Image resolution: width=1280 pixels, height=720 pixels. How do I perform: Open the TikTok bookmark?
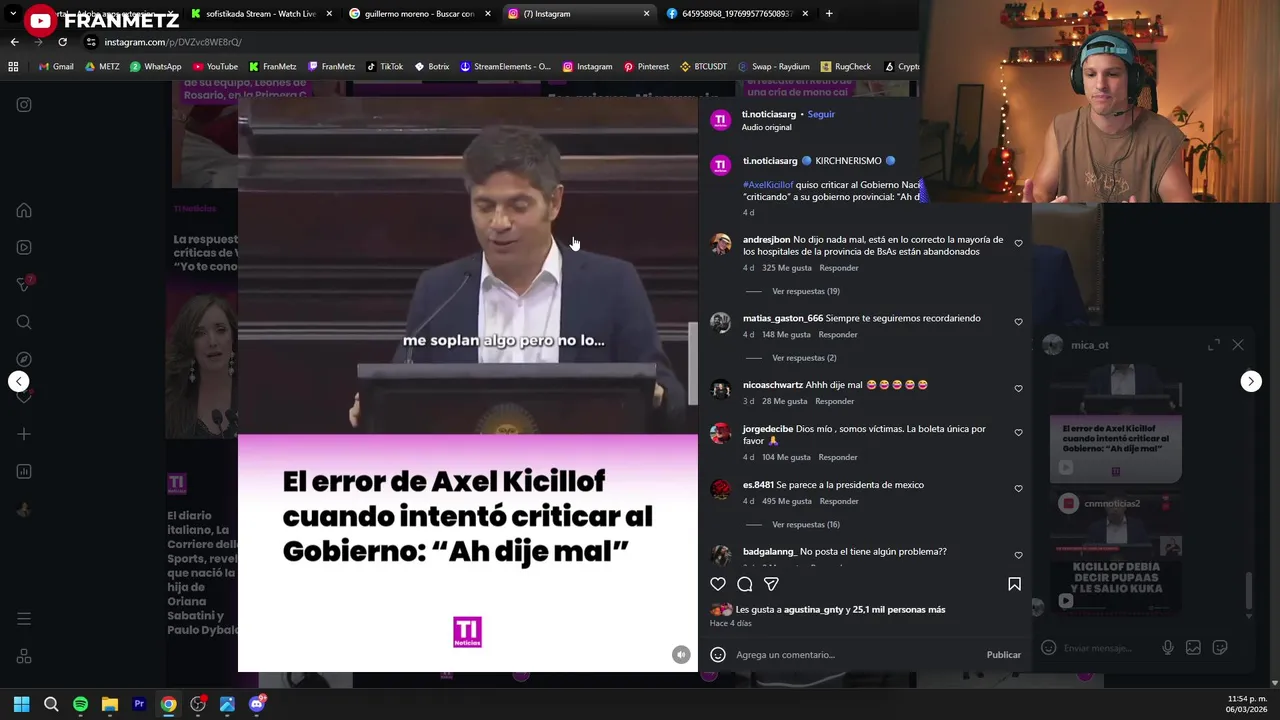click(x=384, y=67)
